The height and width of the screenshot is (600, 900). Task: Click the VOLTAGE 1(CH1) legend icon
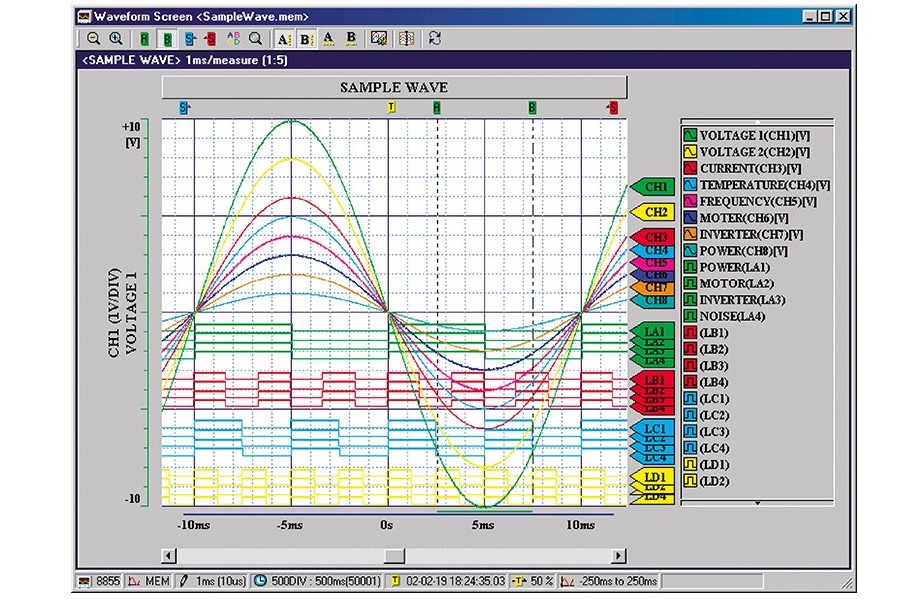(690, 136)
